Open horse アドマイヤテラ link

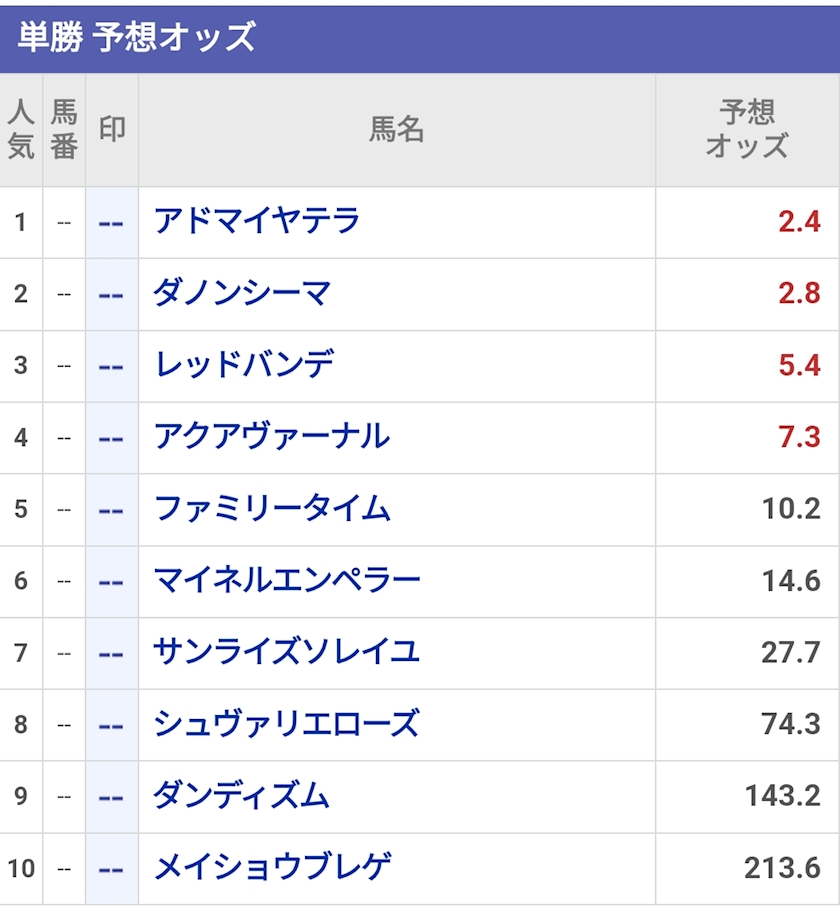pyautogui.click(x=257, y=222)
